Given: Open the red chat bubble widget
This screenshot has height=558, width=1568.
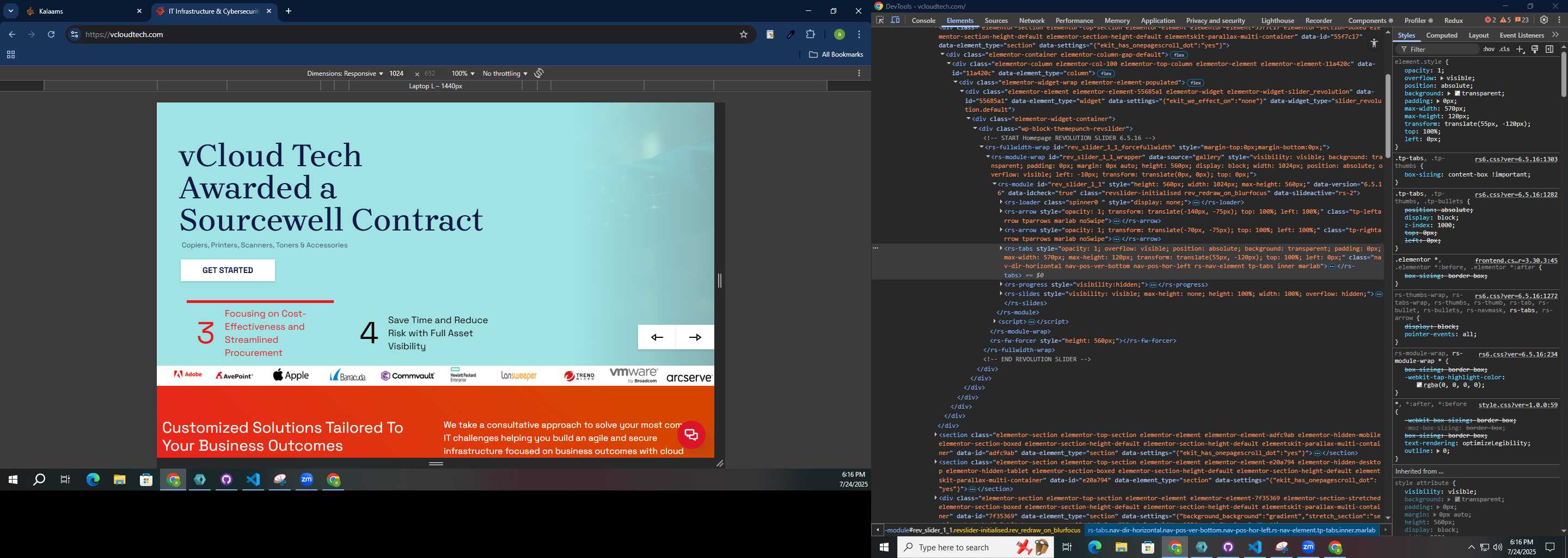Looking at the screenshot, I should (691, 435).
